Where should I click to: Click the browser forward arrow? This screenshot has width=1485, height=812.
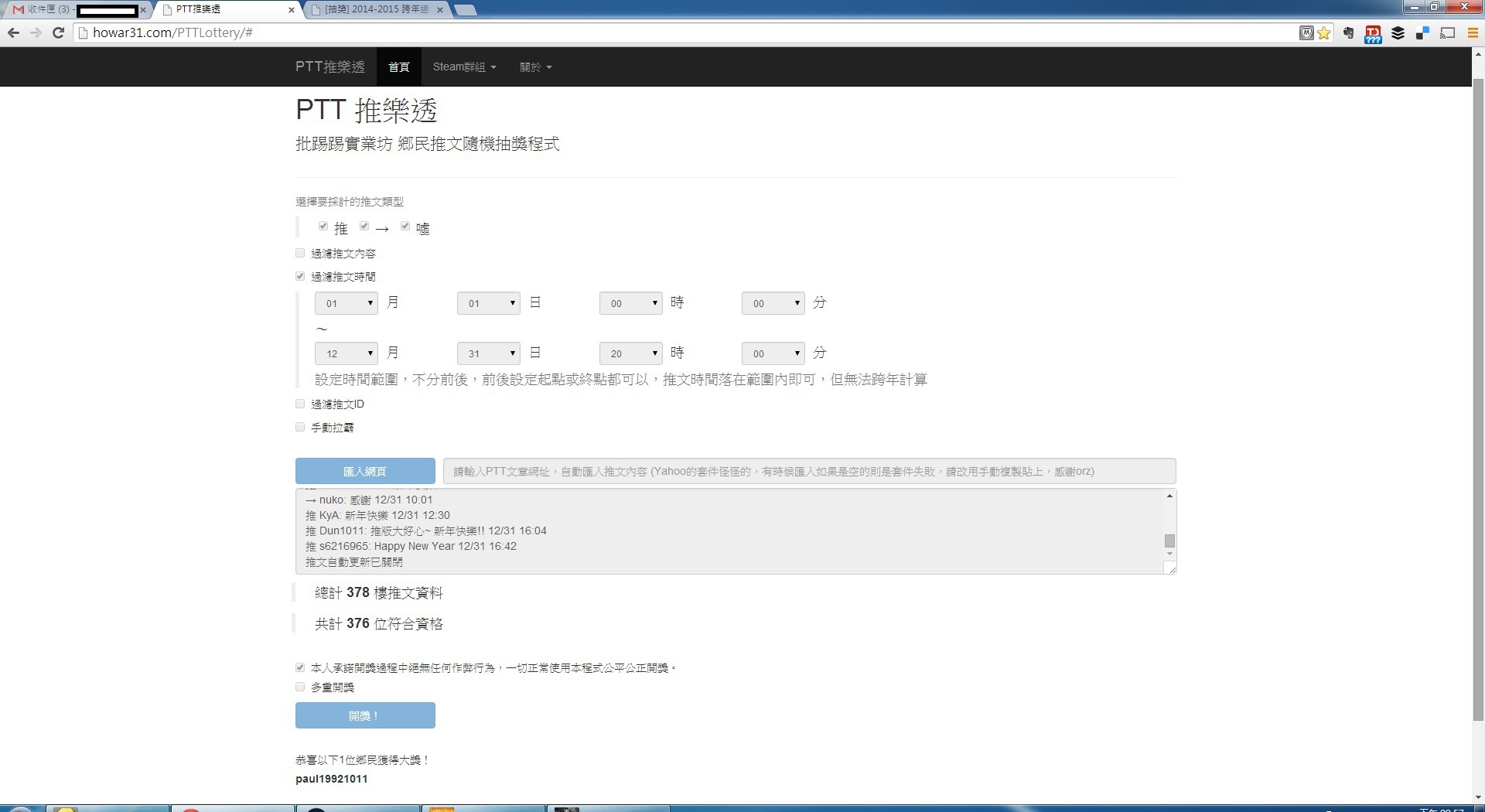[x=36, y=32]
